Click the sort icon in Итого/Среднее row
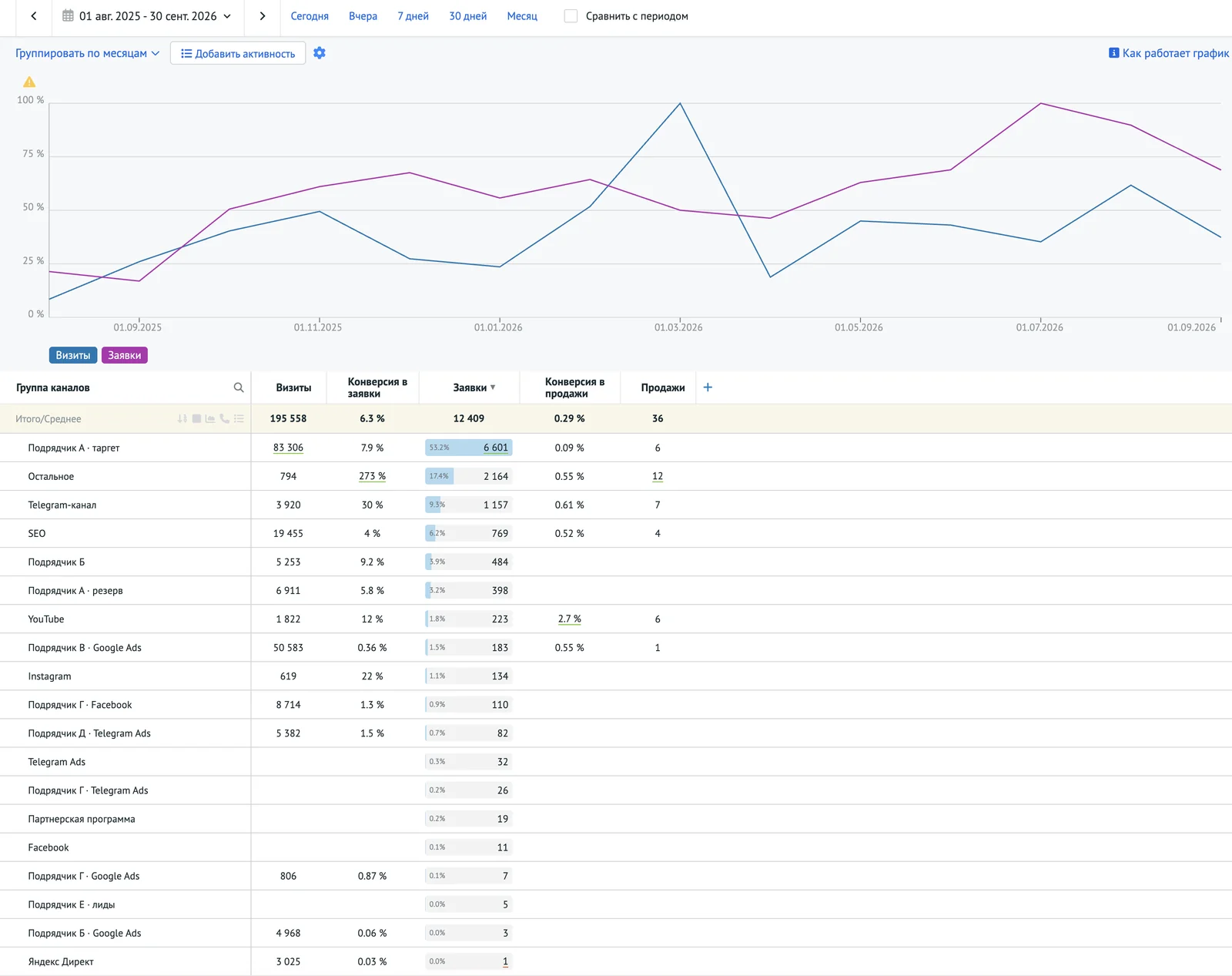Image resolution: width=1232 pixels, height=976 pixels. [182, 418]
